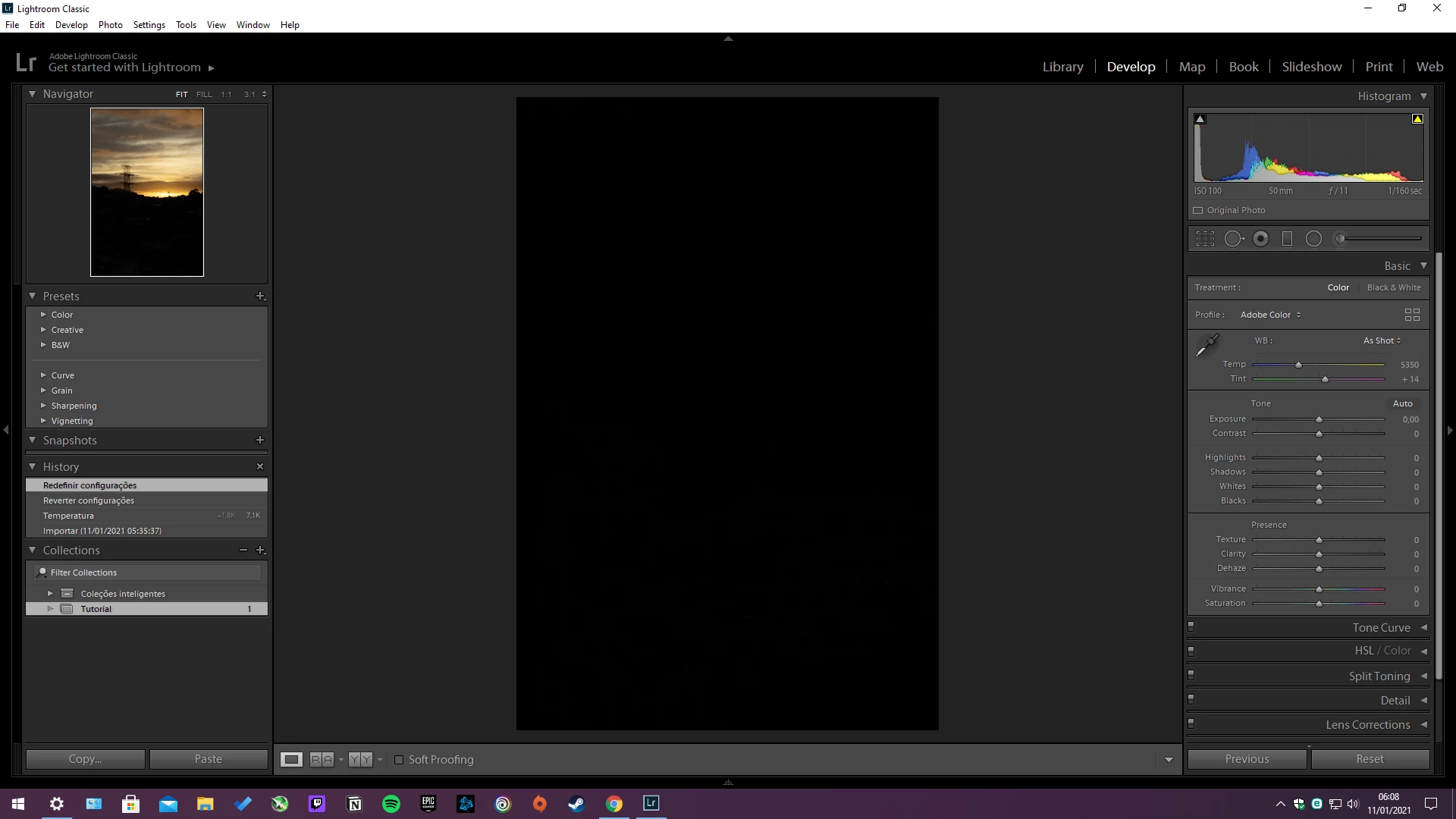The width and height of the screenshot is (1456, 819).
Task: Open the Settings menu
Action: tap(149, 24)
